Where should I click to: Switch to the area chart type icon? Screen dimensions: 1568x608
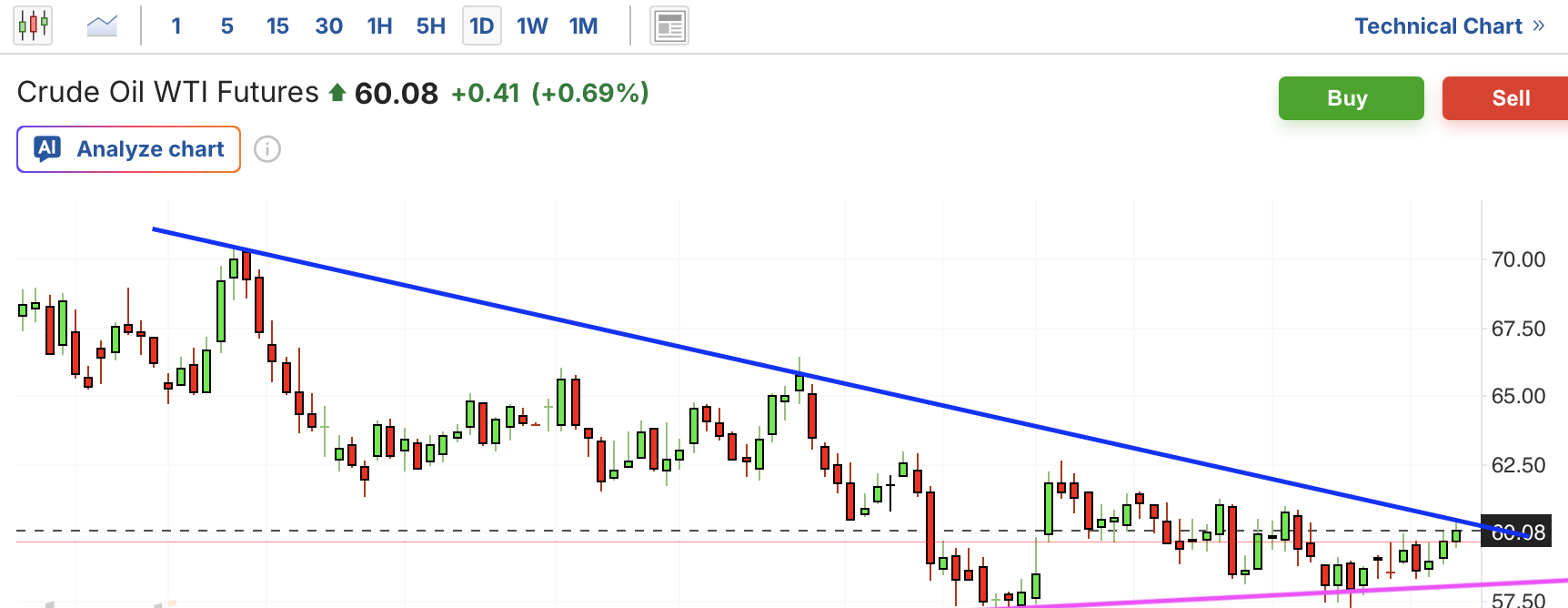pos(102,25)
